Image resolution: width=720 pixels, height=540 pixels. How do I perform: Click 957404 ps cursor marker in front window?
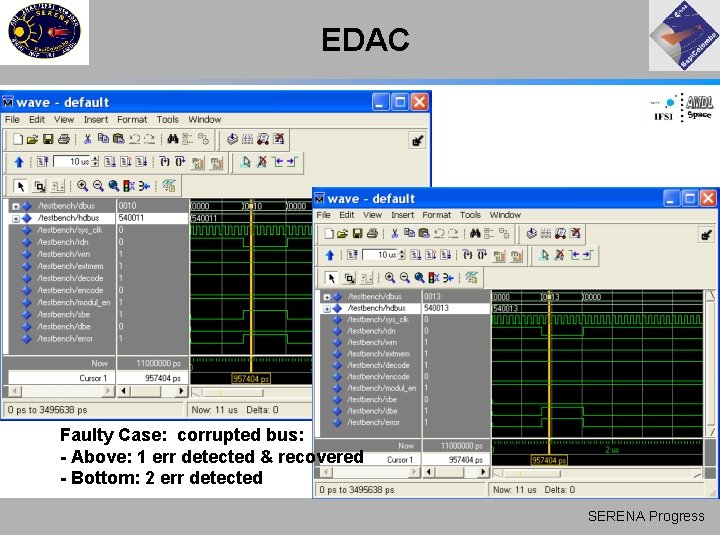pos(549,460)
